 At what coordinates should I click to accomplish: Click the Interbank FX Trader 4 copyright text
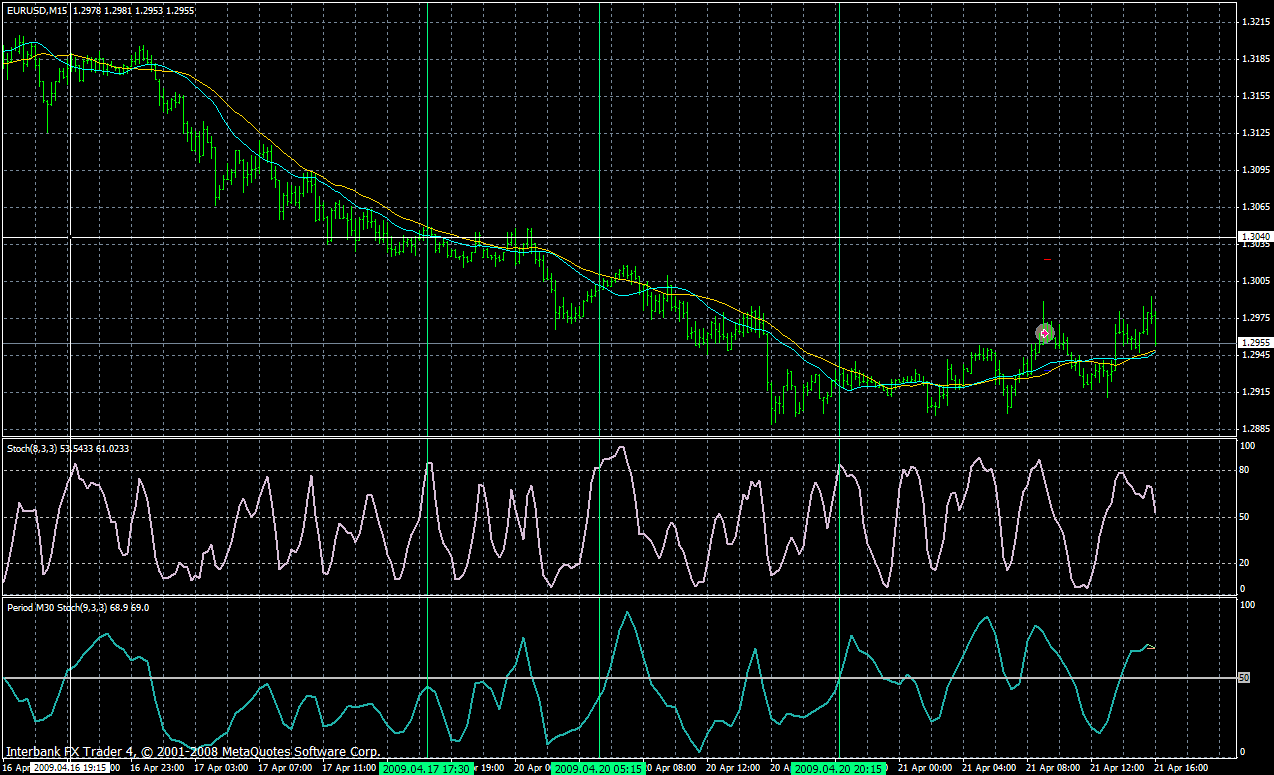(193, 751)
